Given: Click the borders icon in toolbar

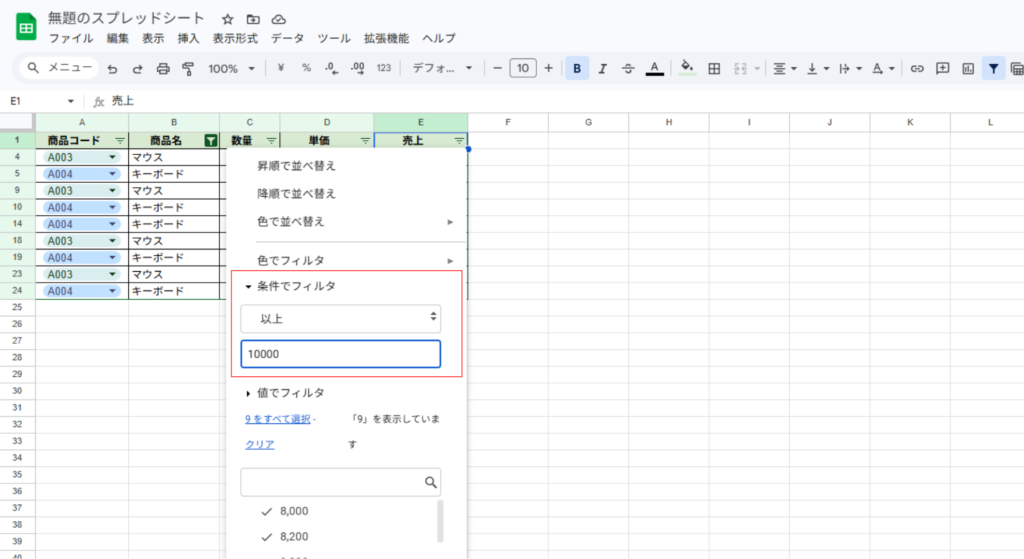Looking at the screenshot, I should point(714,69).
